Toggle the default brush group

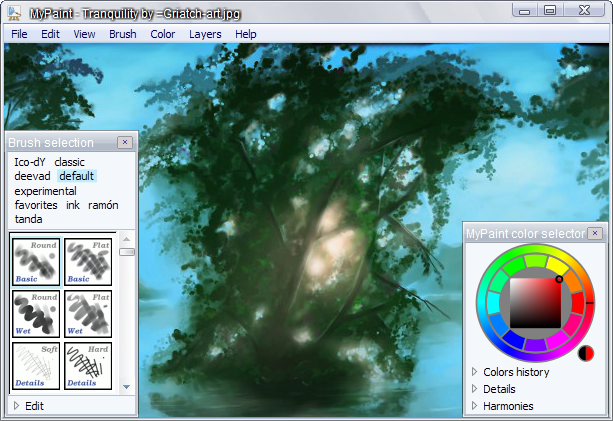click(77, 176)
